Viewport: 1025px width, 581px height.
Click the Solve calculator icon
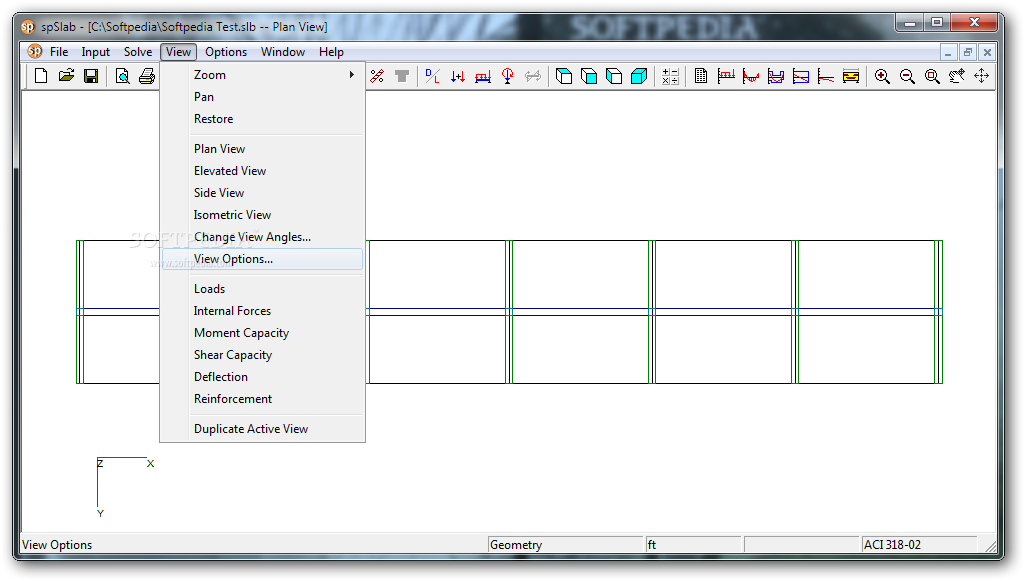(670, 76)
